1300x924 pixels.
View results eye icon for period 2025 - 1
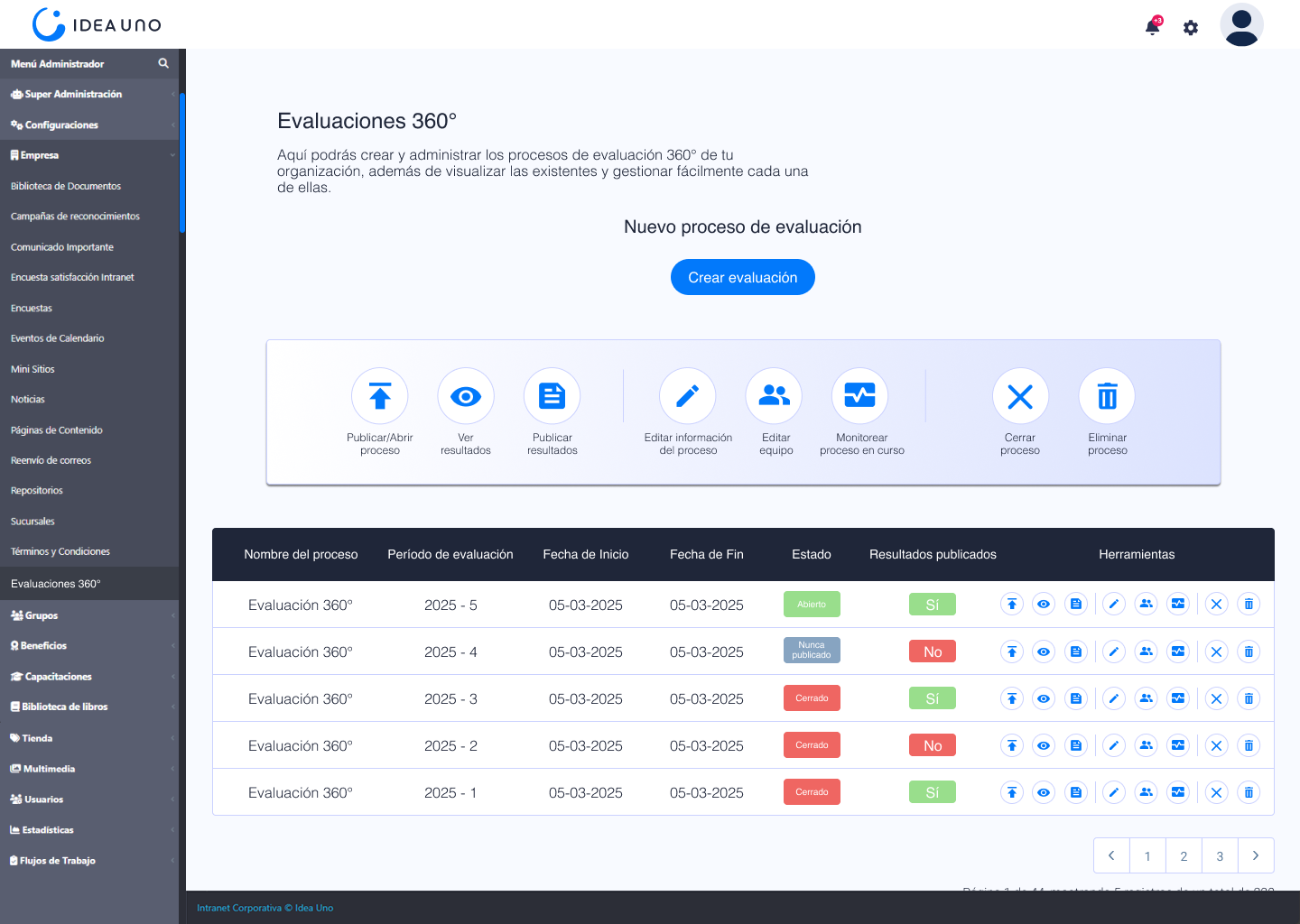pos(1044,792)
